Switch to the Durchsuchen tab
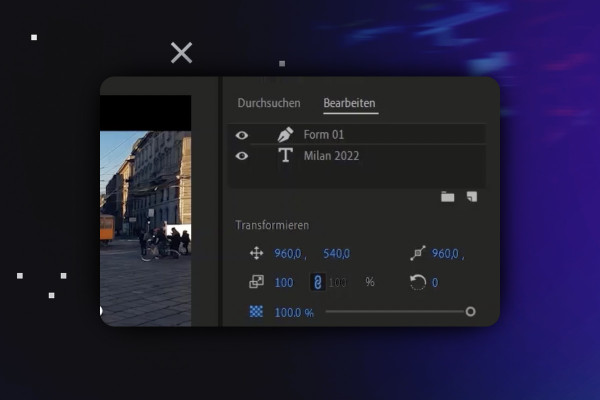600x400 pixels. tap(269, 103)
